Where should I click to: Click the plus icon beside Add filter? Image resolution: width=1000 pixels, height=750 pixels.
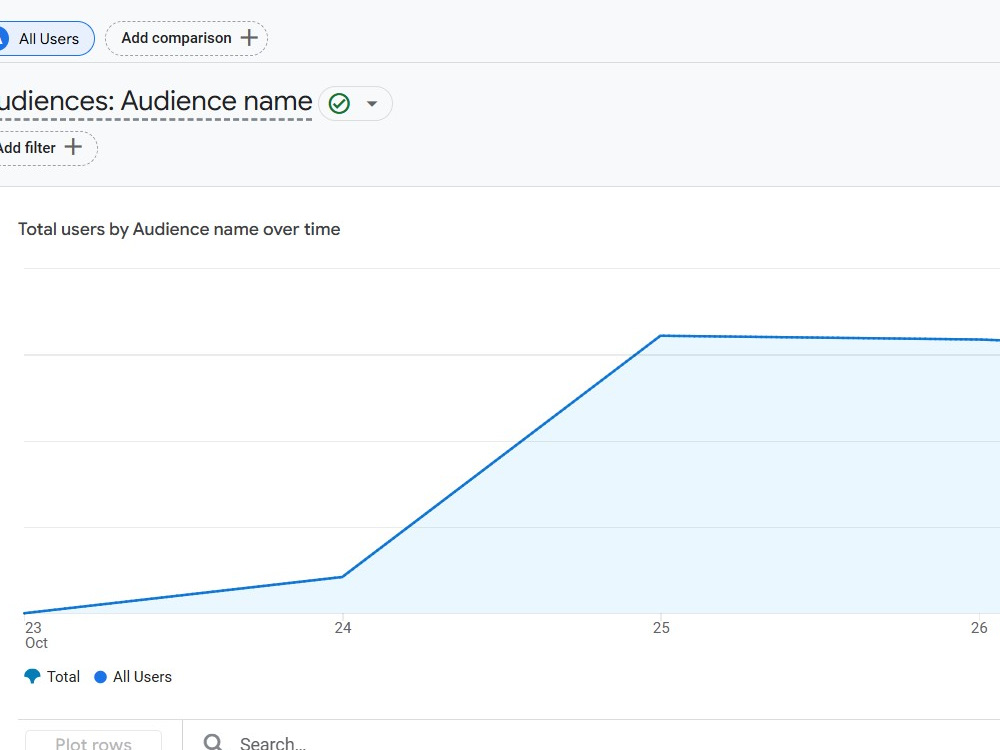click(x=73, y=147)
